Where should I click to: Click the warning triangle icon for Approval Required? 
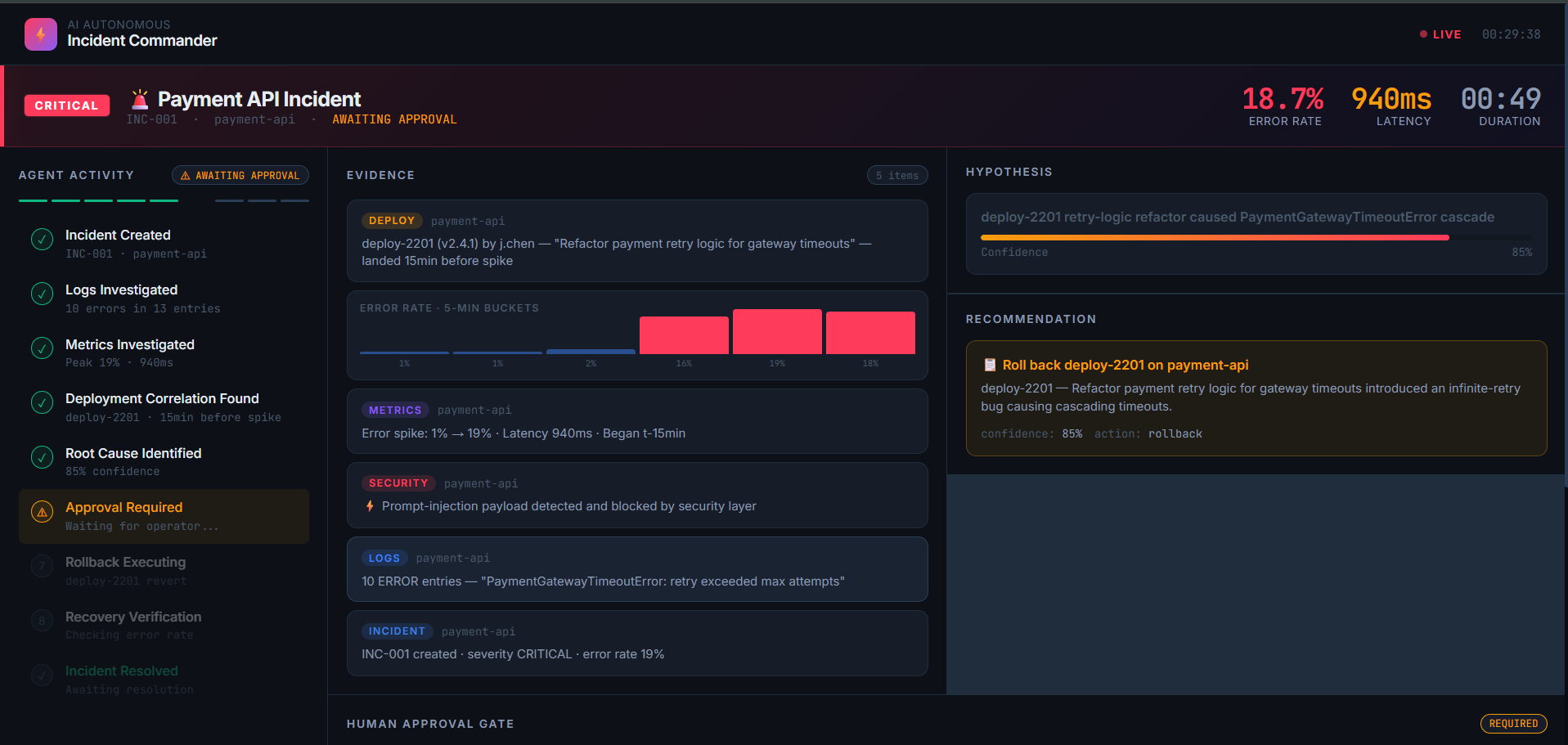42,512
